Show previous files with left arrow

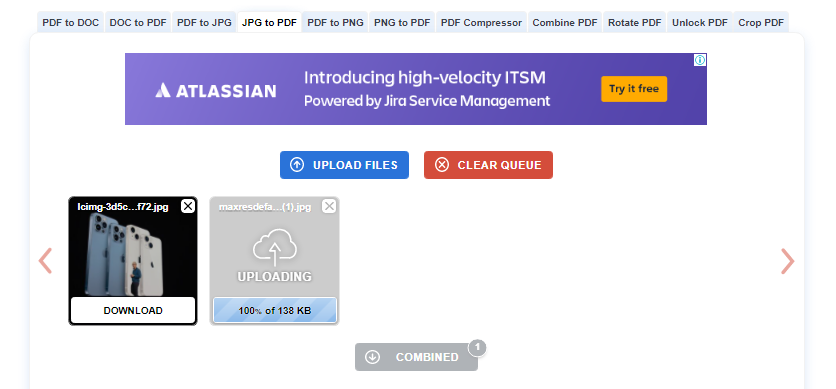pyautogui.click(x=45, y=261)
